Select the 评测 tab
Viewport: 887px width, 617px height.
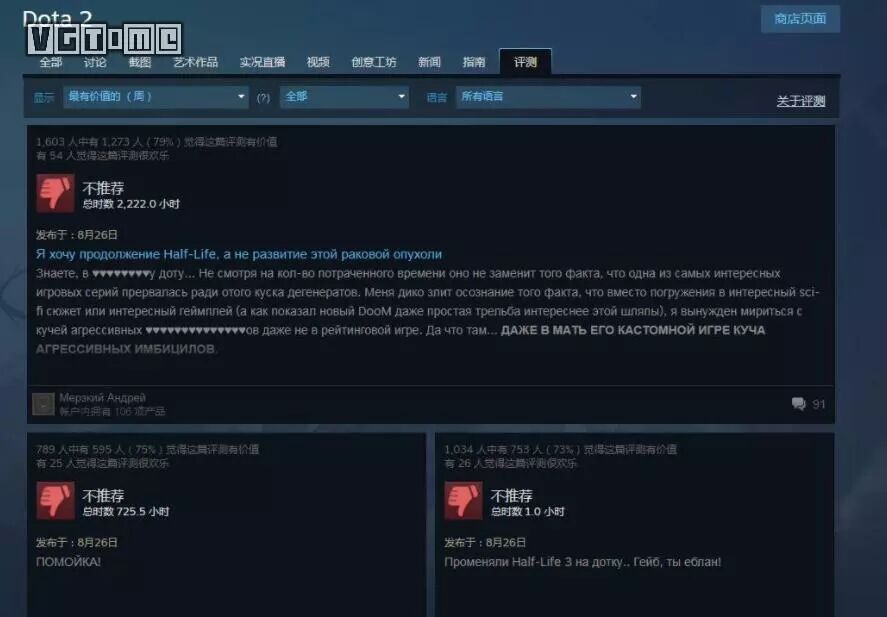tap(525, 62)
